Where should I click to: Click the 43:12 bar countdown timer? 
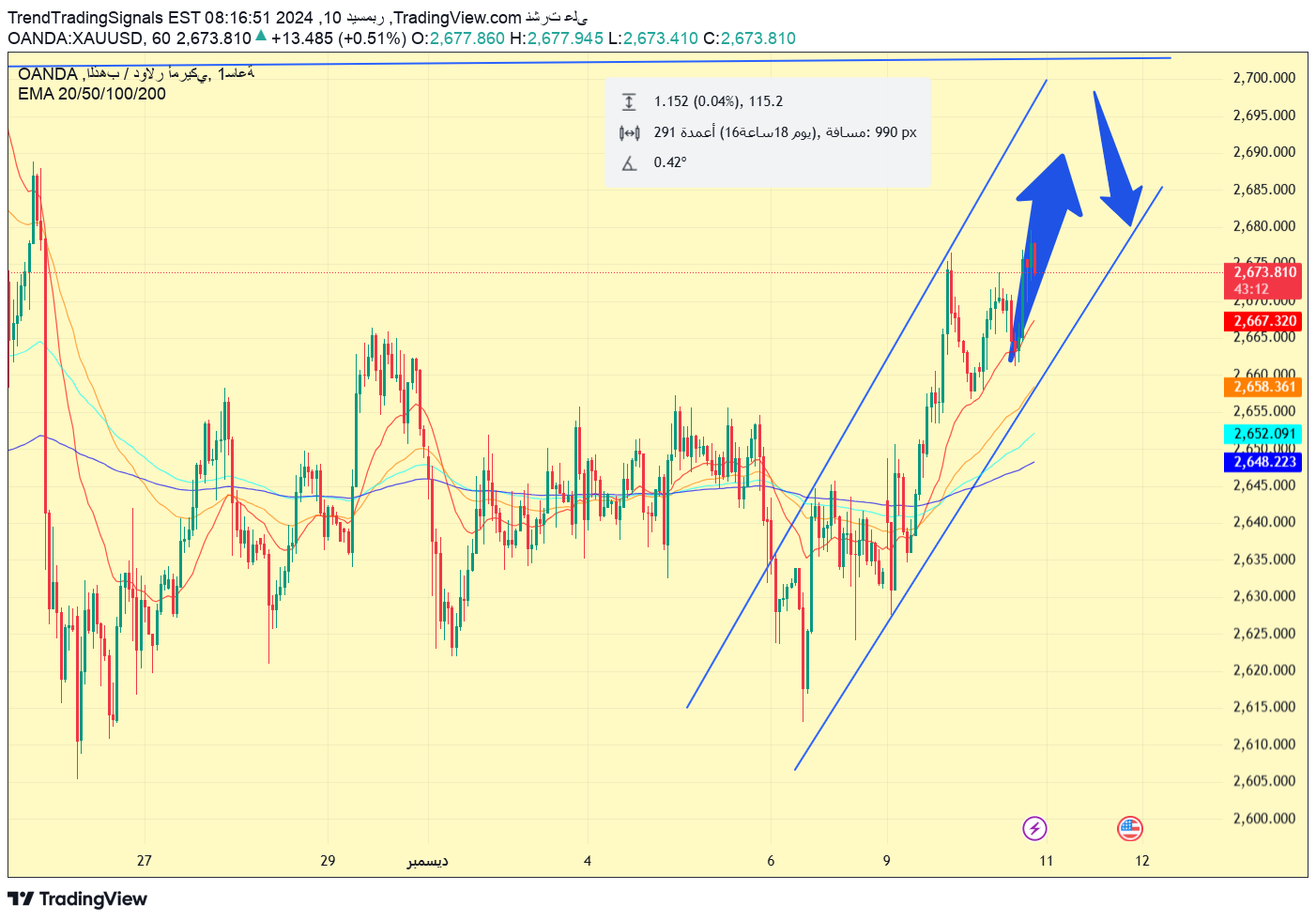click(x=1251, y=289)
